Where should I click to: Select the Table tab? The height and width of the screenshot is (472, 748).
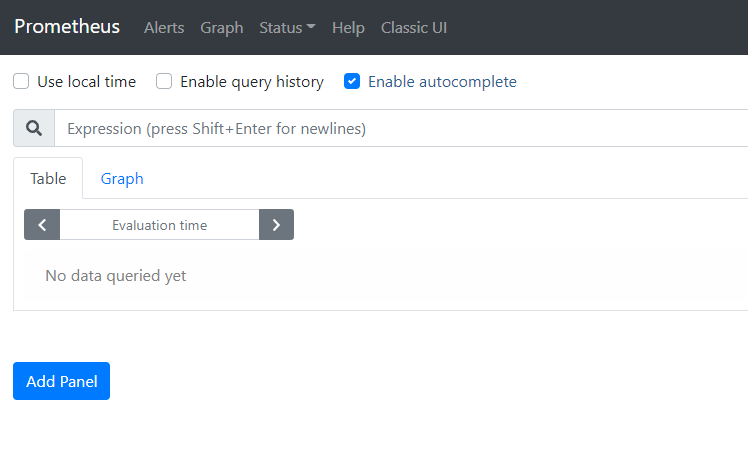(48, 179)
